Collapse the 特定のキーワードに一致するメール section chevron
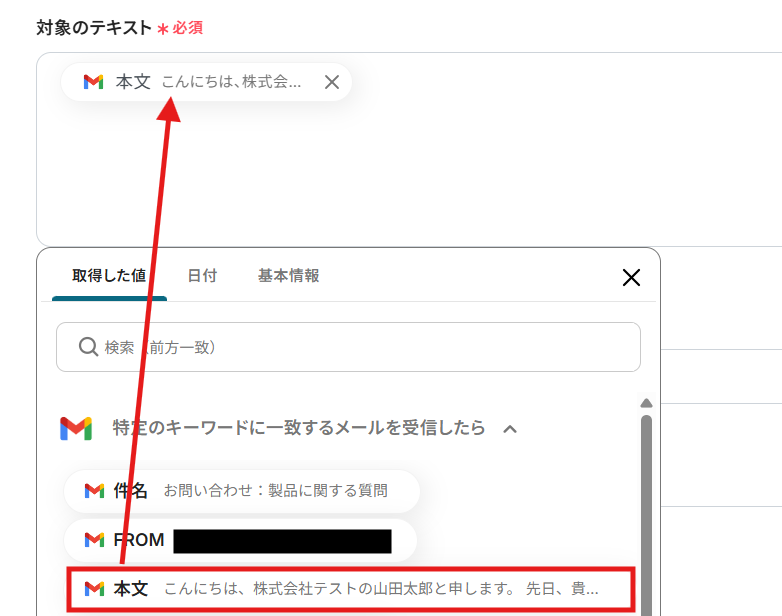Viewport: 782px width, 616px height. 510,429
